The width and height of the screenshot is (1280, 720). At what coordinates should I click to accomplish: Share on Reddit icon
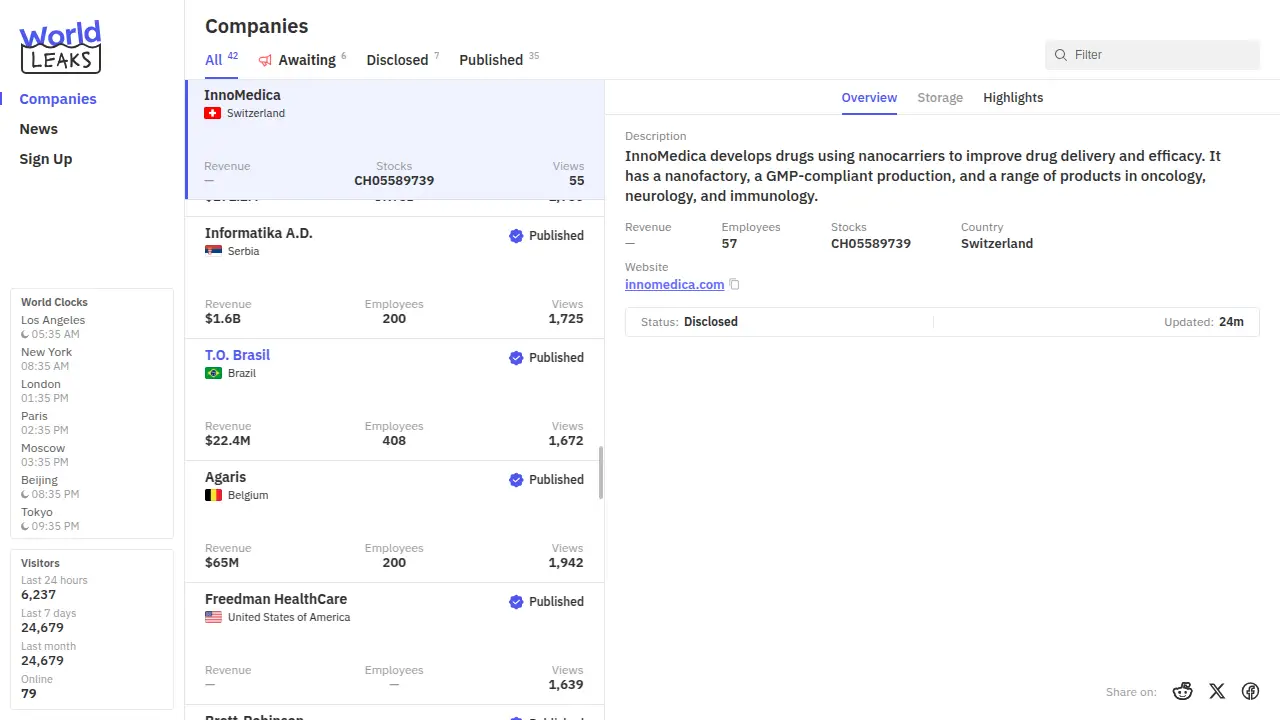tap(1183, 691)
